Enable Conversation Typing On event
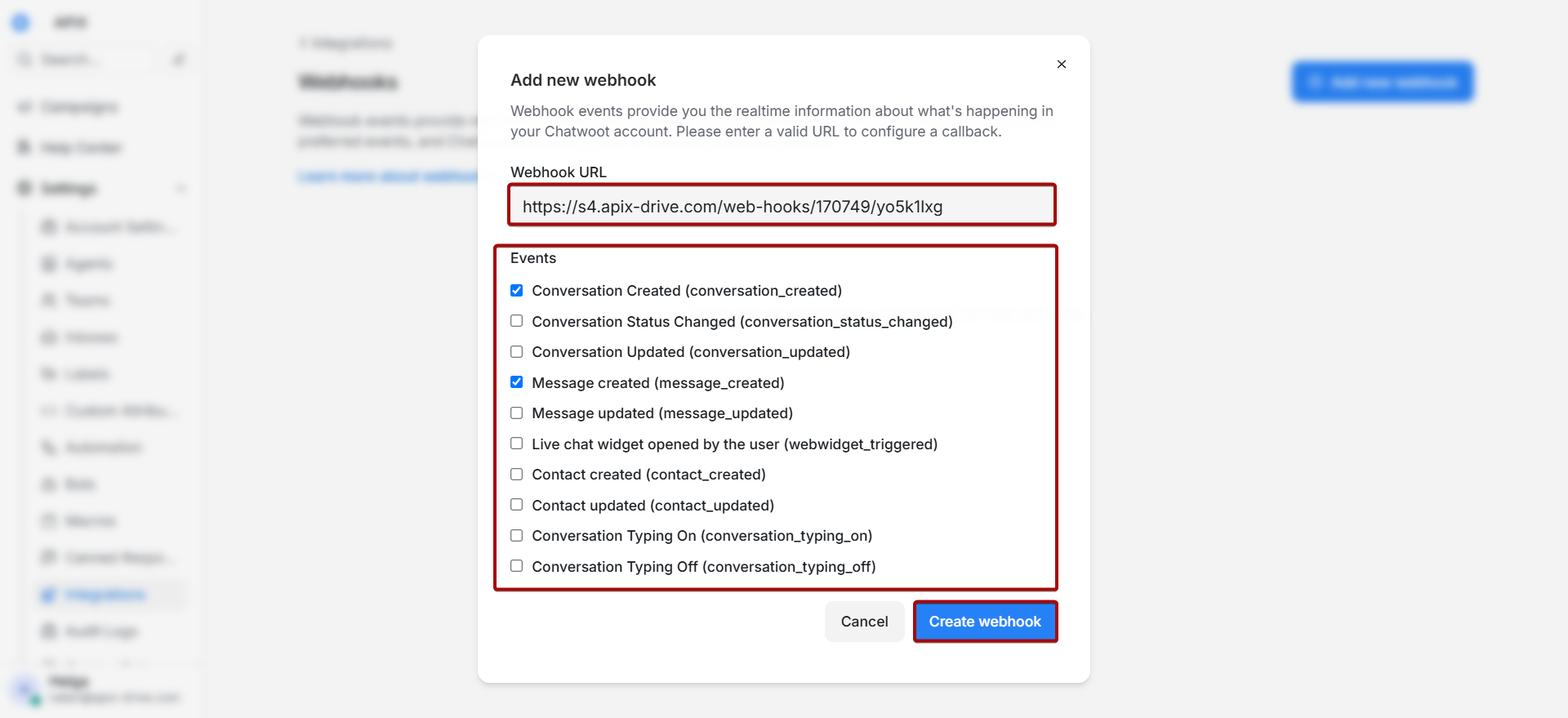This screenshot has width=1568, height=718. pos(517,535)
